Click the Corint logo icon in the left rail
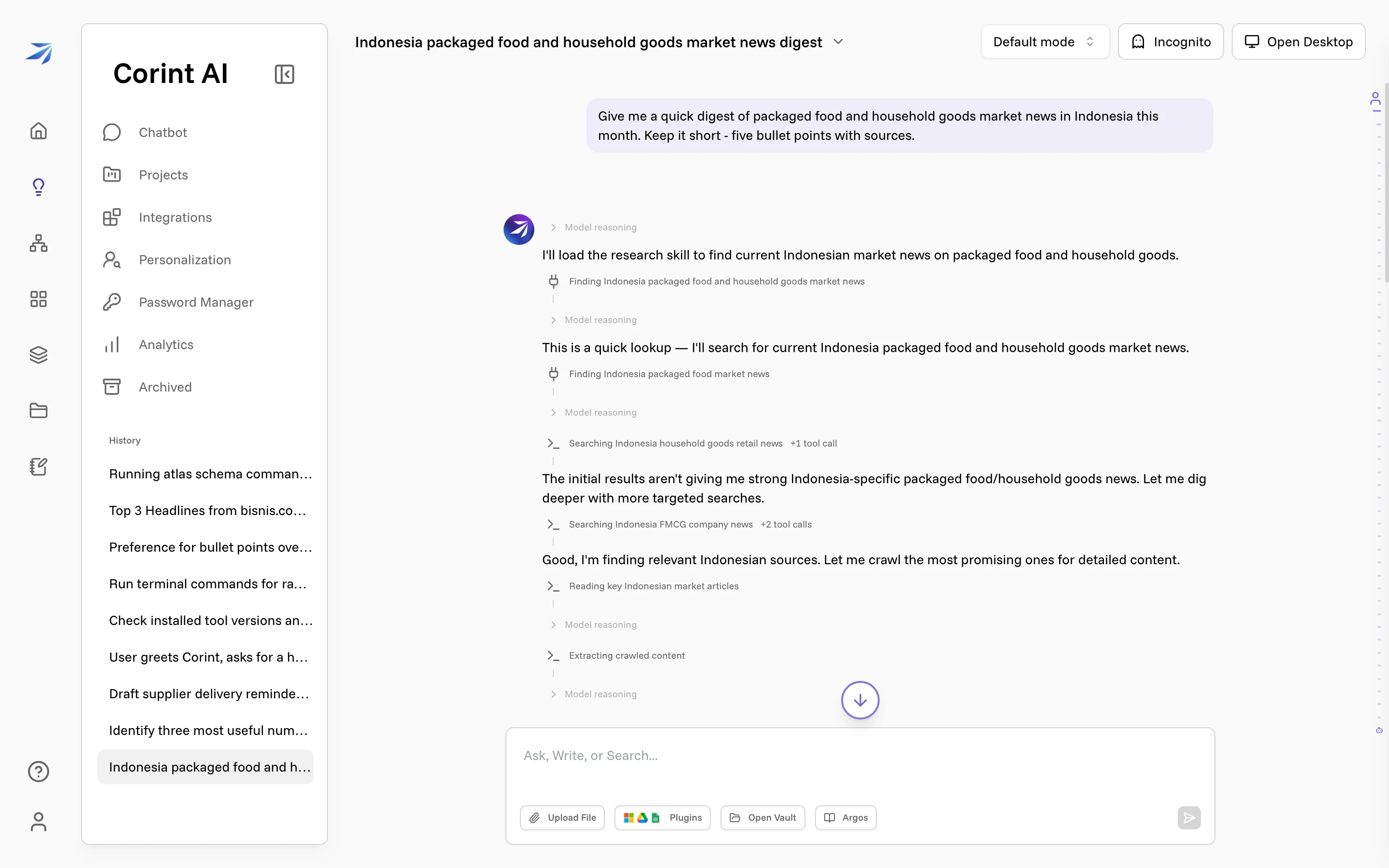 click(39, 53)
